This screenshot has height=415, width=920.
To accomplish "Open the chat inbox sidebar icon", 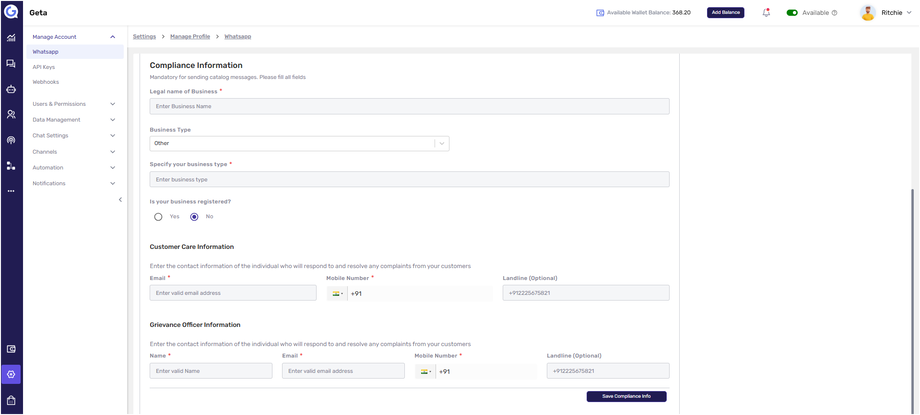I will coord(11,63).
